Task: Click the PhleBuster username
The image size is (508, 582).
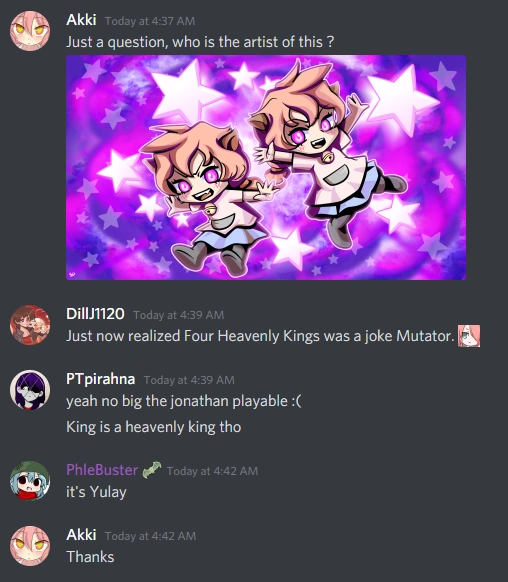Action: (x=102, y=470)
